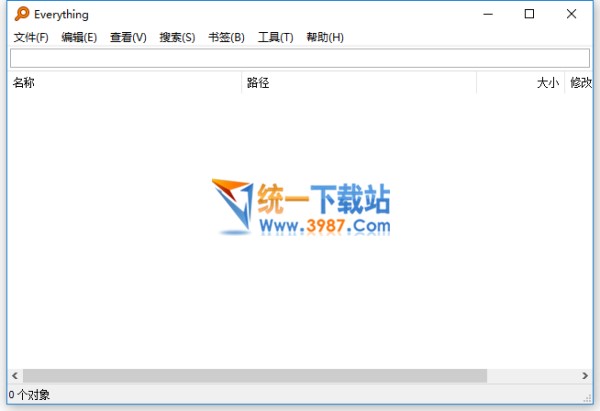Focus the search input box
This screenshot has height=411, width=600.
click(299, 58)
